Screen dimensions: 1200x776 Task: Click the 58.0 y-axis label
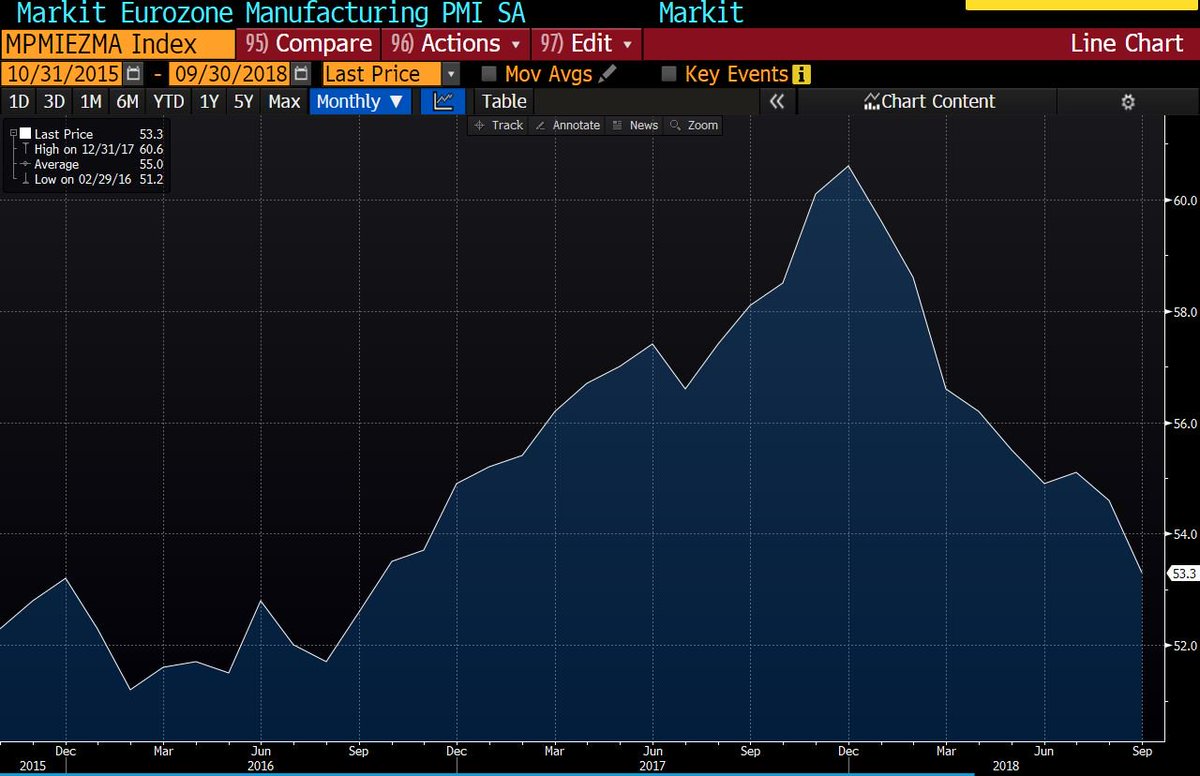1184,312
